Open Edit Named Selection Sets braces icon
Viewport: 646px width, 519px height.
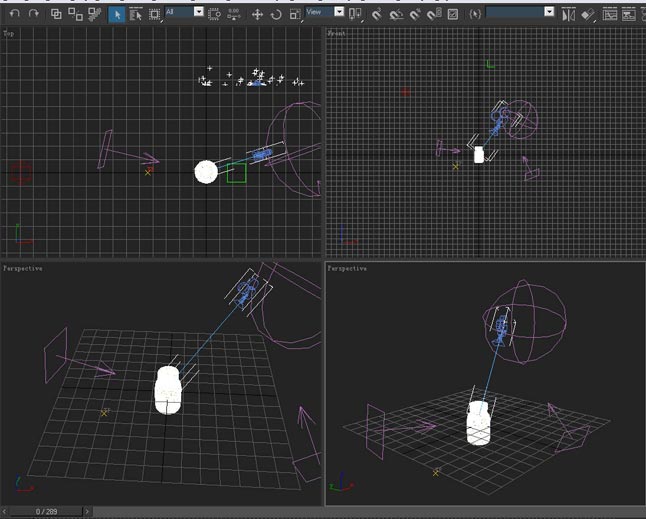coord(475,15)
